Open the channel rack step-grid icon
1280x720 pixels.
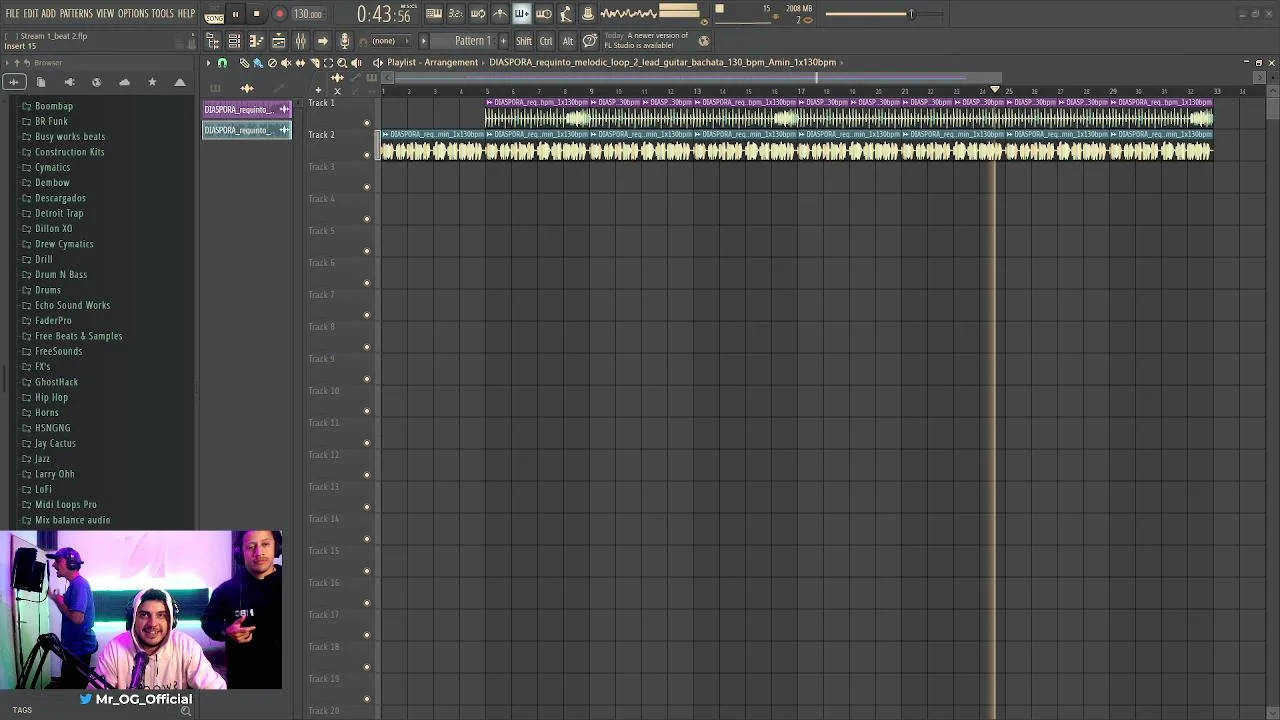pyautogui.click(x=234, y=41)
